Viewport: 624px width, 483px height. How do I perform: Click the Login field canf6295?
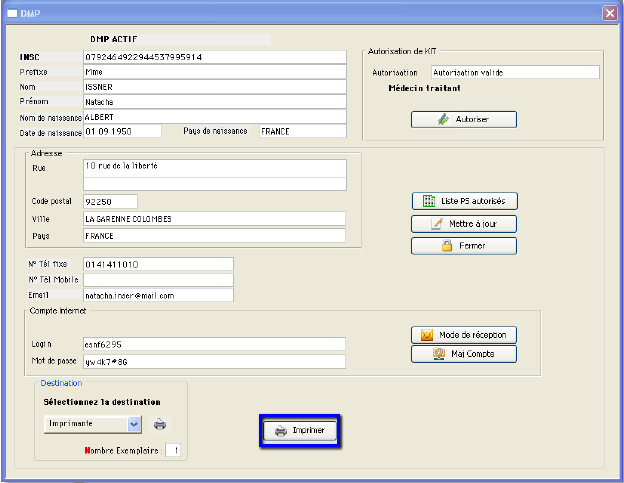click(214, 344)
